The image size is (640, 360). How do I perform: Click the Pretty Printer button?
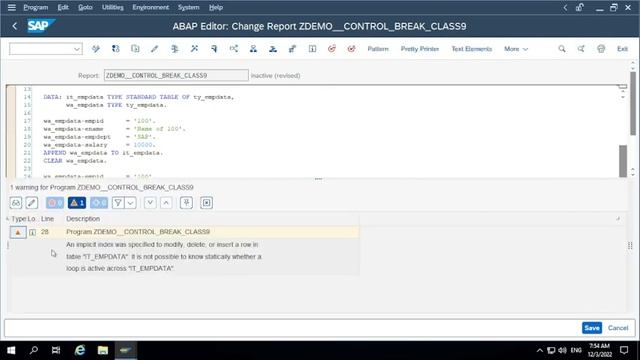coord(420,49)
